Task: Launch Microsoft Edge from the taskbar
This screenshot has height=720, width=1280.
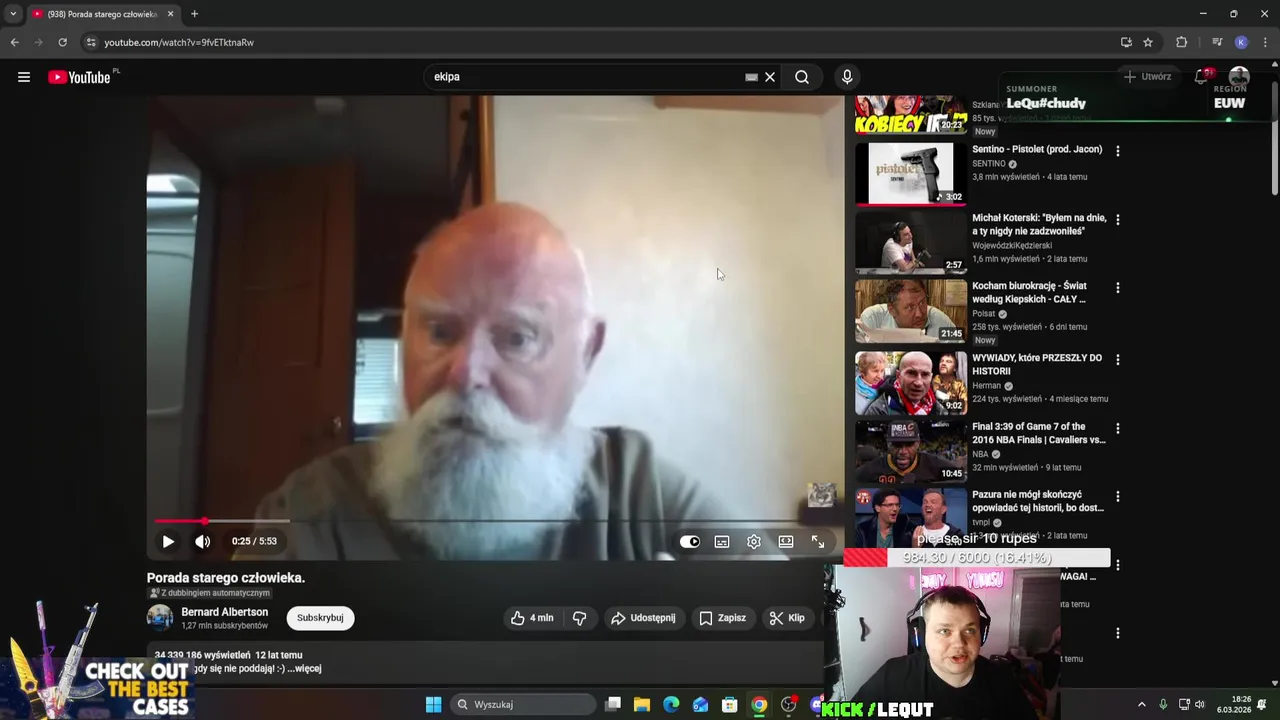Action: [x=671, y=704]
